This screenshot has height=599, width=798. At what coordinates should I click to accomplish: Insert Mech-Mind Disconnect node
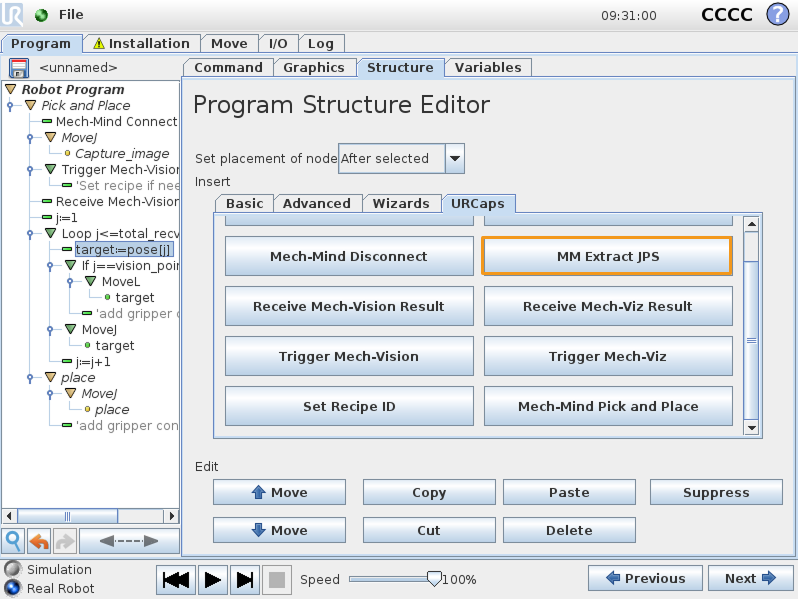(x=349, y=256)
